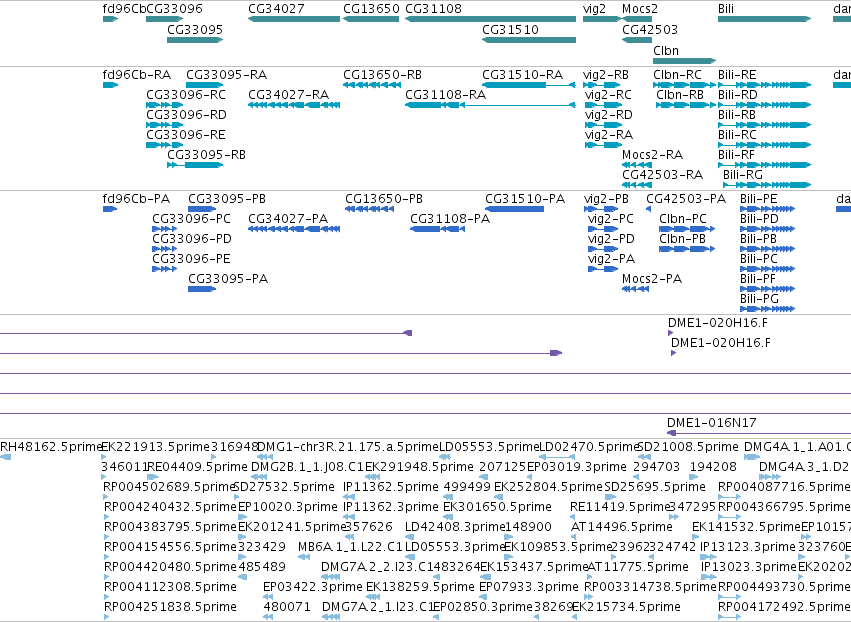851x622 pixels.
Task: Click the CG33096-RC transcript label
Action: (186, 95)
